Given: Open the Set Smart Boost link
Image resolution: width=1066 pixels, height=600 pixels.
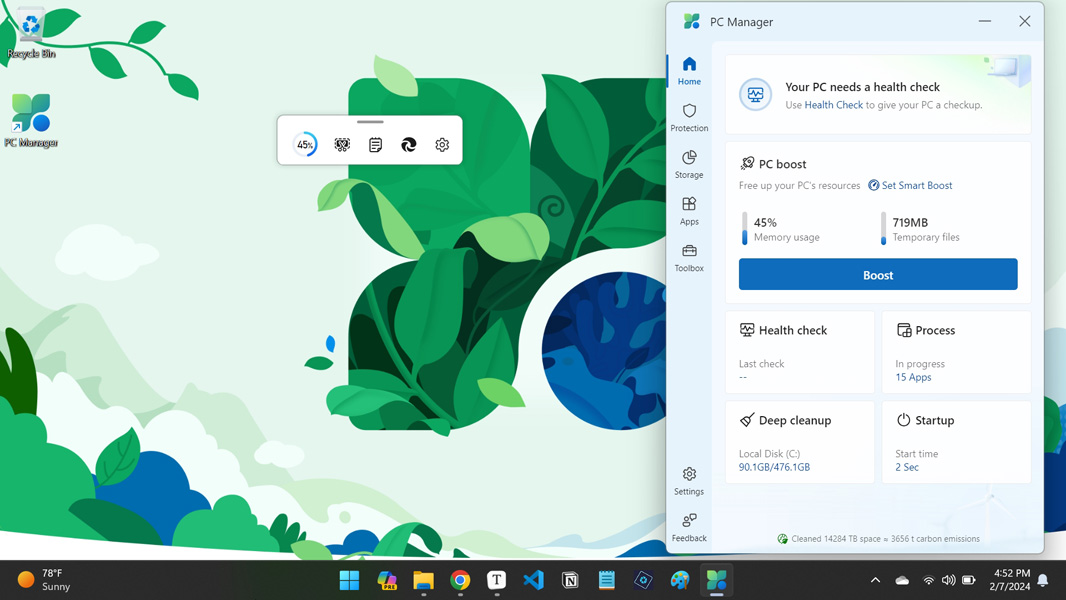Looking at the screenshot, I should [x=910, y=185].
